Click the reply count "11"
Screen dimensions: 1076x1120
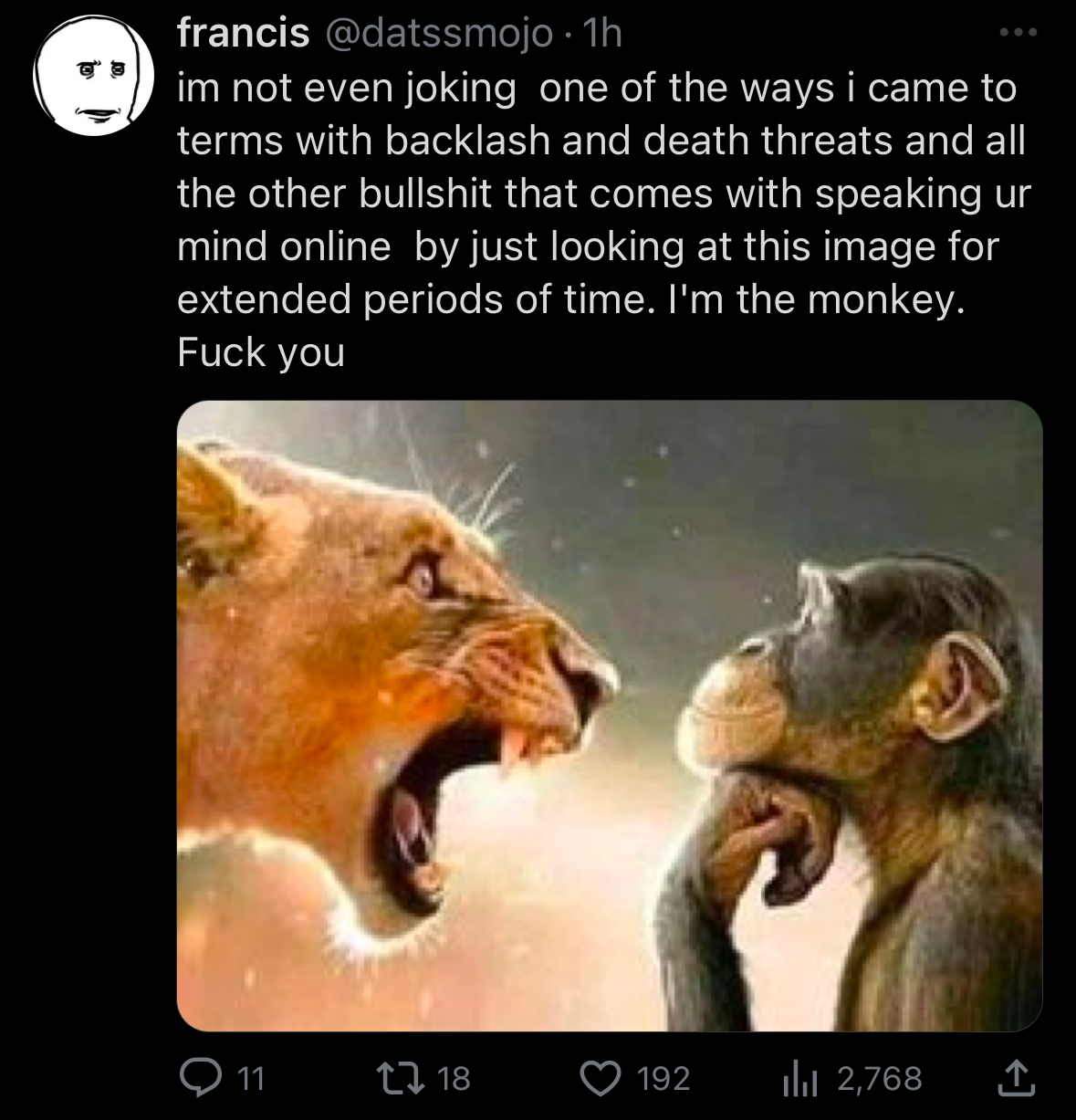(252, 1079)
